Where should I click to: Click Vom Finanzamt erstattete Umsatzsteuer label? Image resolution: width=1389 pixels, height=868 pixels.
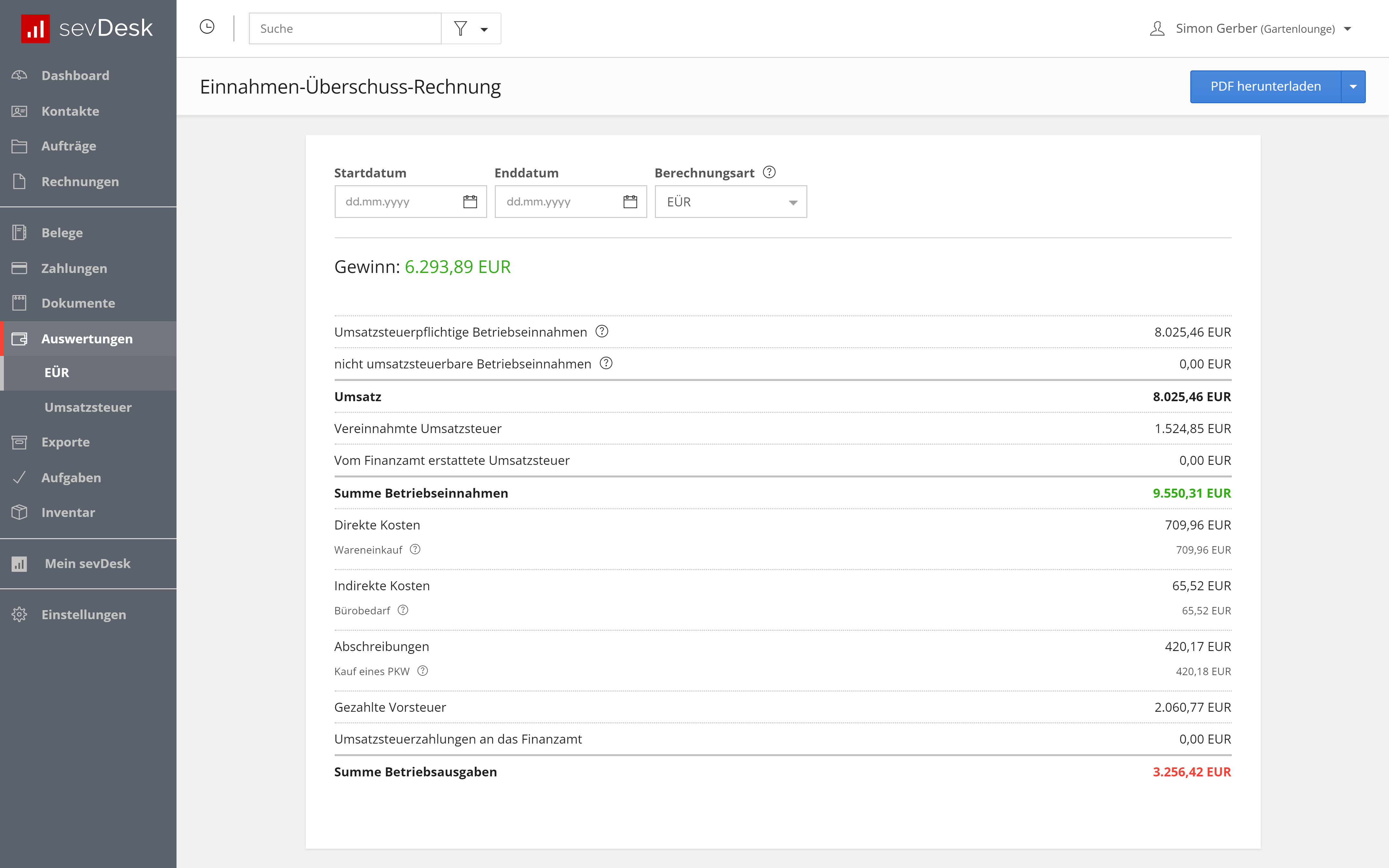(452, 460)
